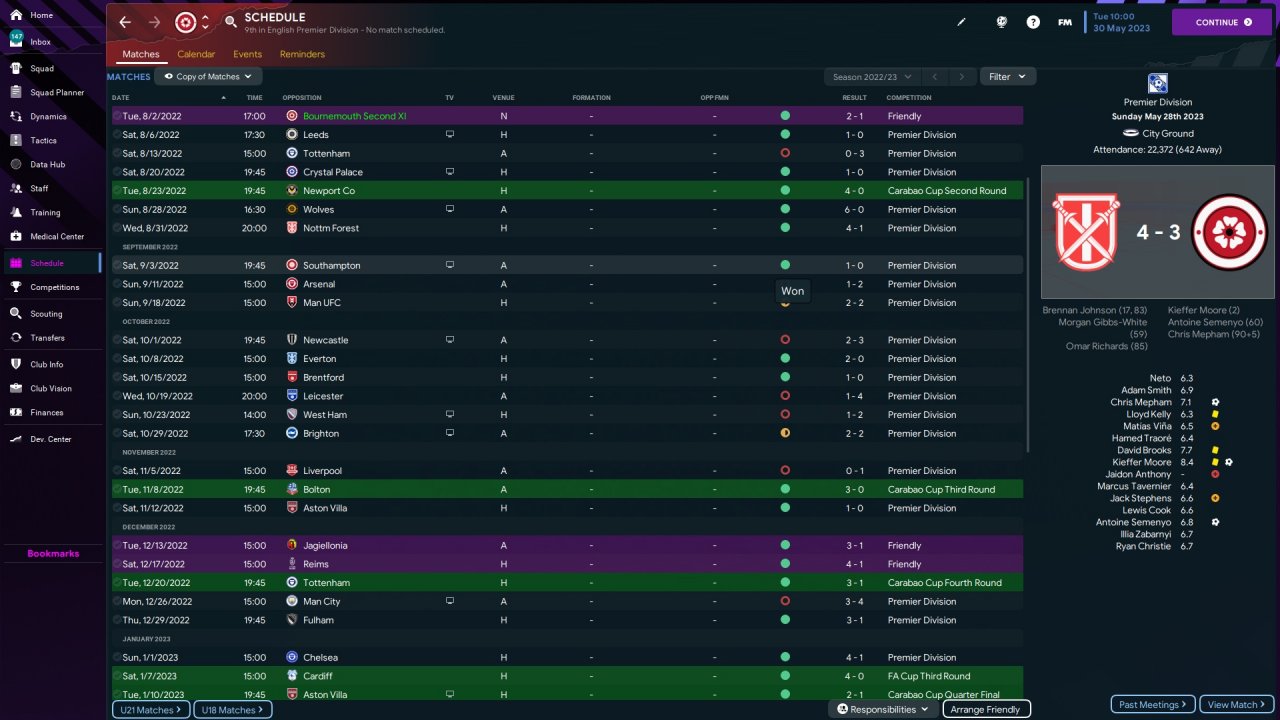
Task: Select checkbox for Tottenham 8/13/2022 match
Action: click(x=117, y=153)
